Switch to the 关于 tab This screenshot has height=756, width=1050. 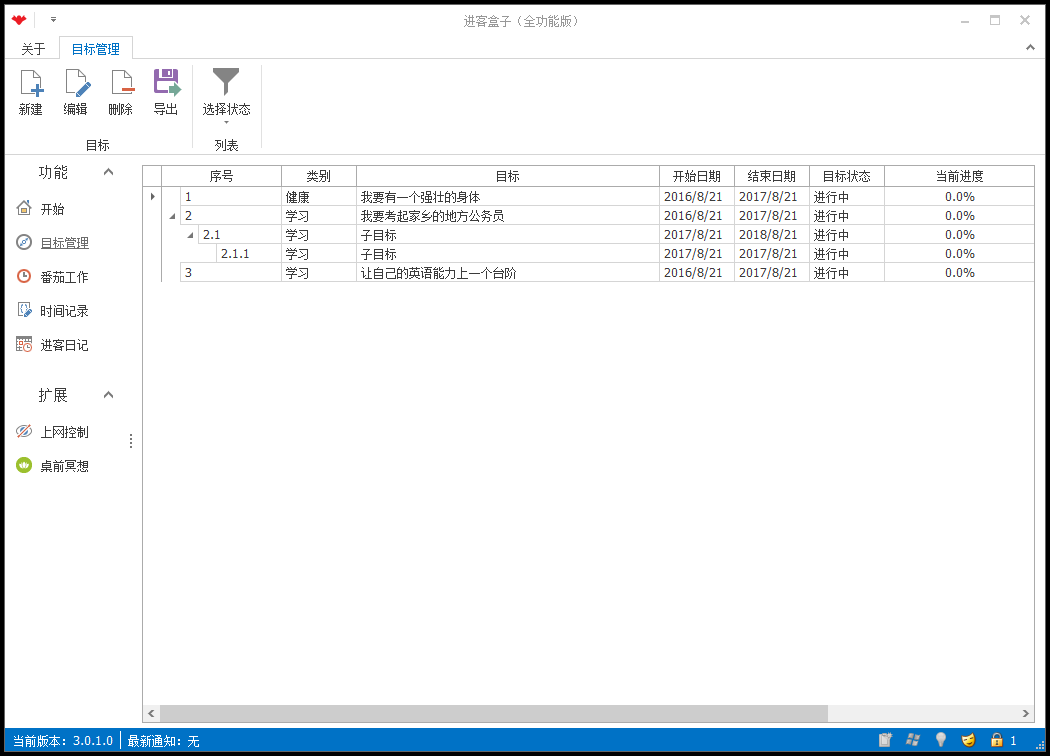[x=33, y=47]
